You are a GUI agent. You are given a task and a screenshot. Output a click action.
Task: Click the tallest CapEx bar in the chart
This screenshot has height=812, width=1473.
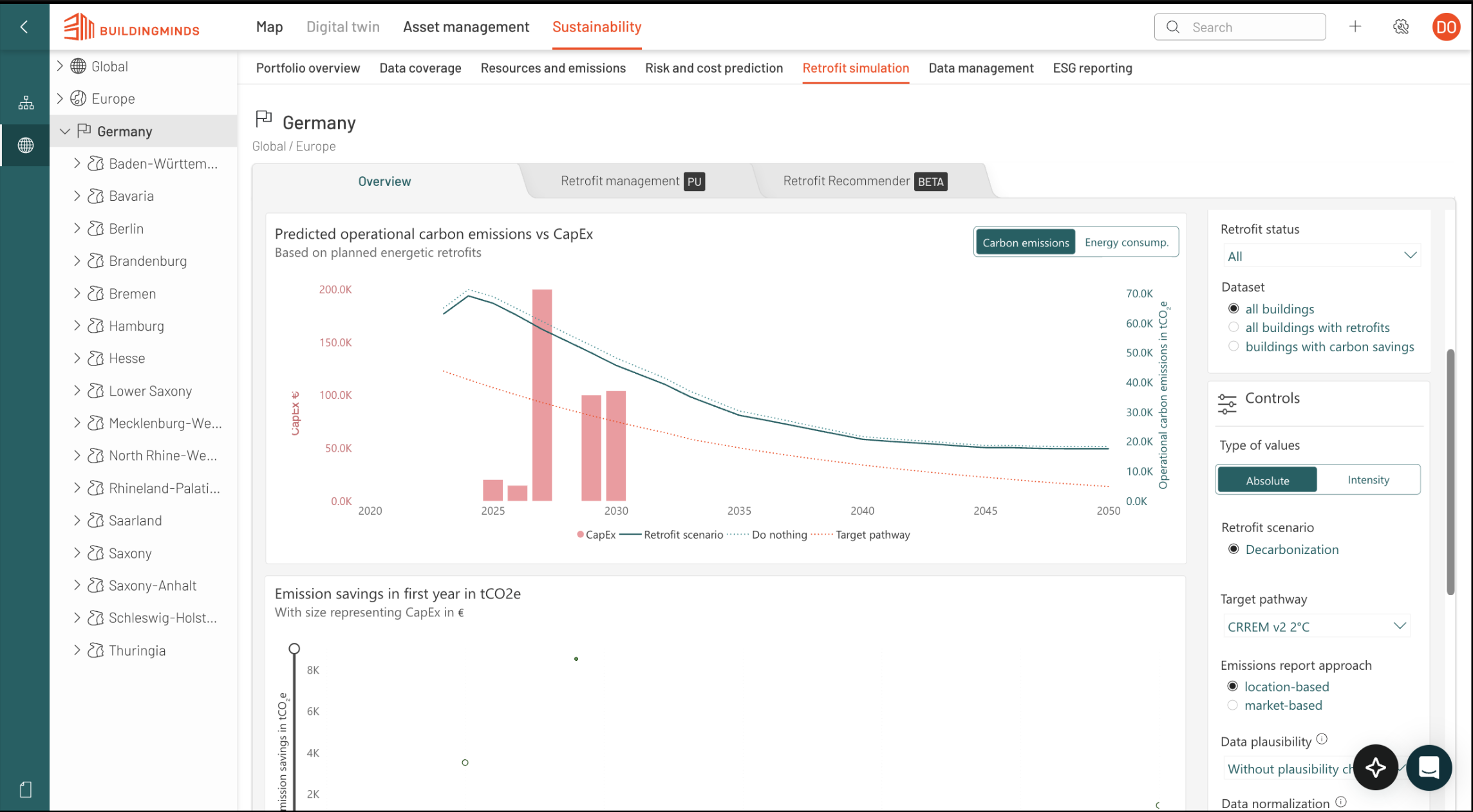coord(542,395)
